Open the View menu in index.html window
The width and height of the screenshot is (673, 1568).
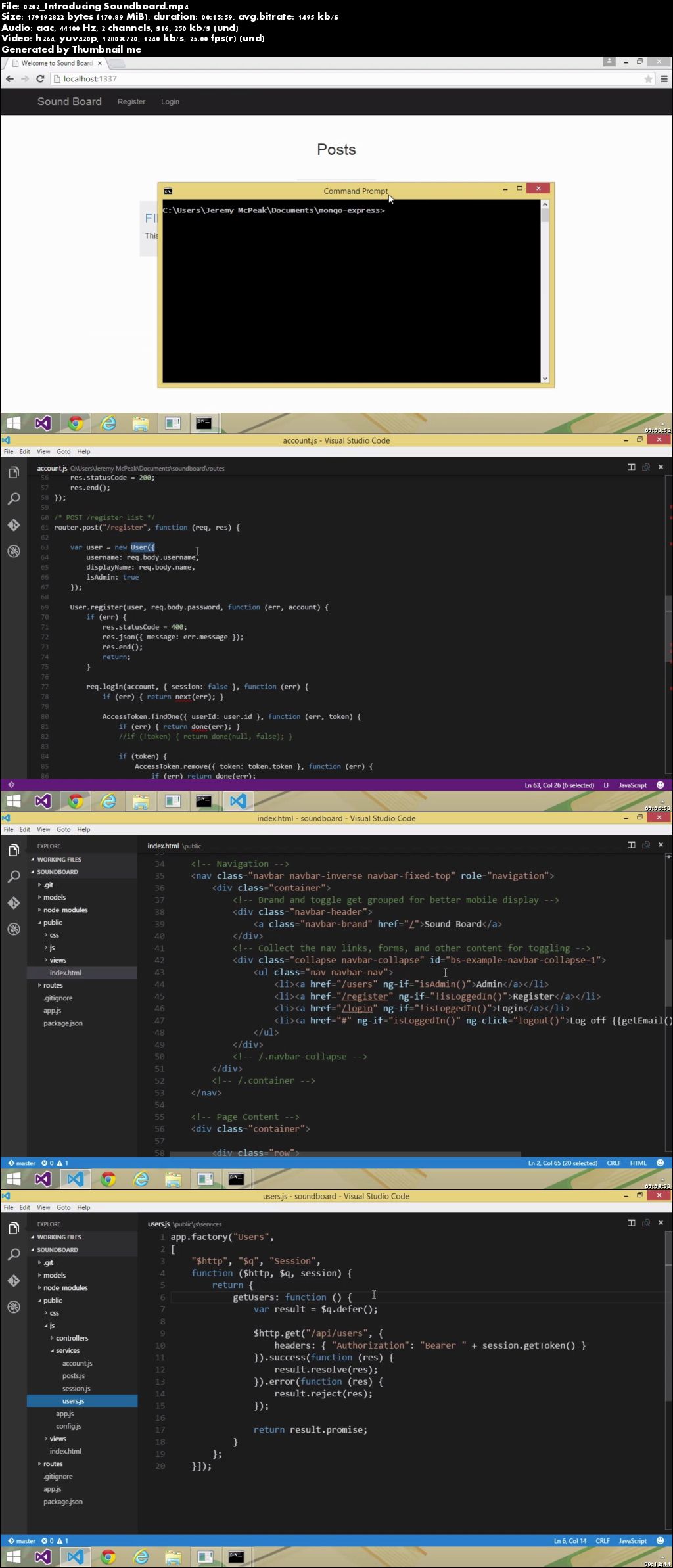point(43,830)
